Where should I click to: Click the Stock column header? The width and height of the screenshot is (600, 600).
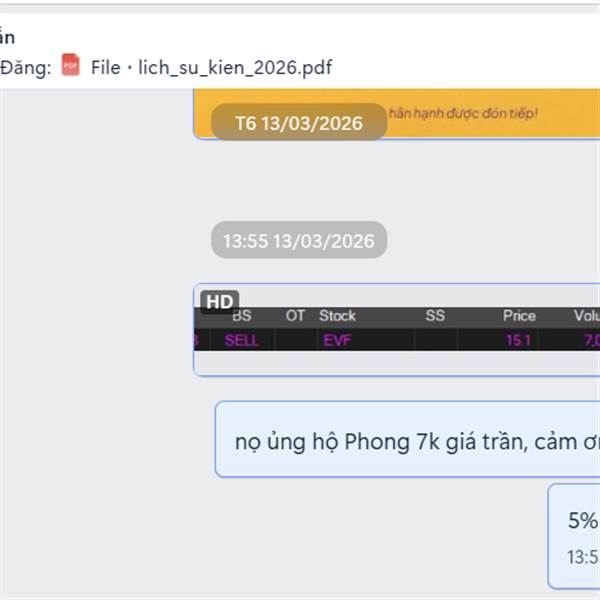tap(338, 316)
